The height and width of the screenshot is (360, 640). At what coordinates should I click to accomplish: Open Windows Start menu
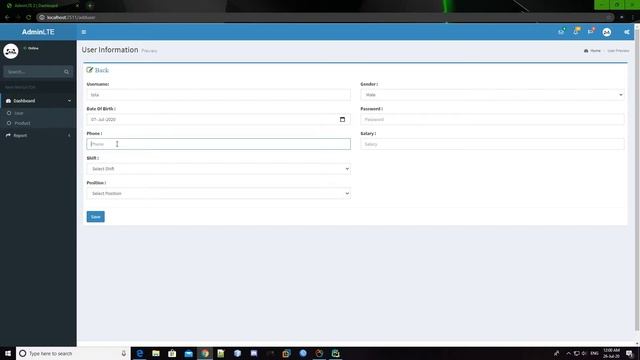[x=8, y=353]
